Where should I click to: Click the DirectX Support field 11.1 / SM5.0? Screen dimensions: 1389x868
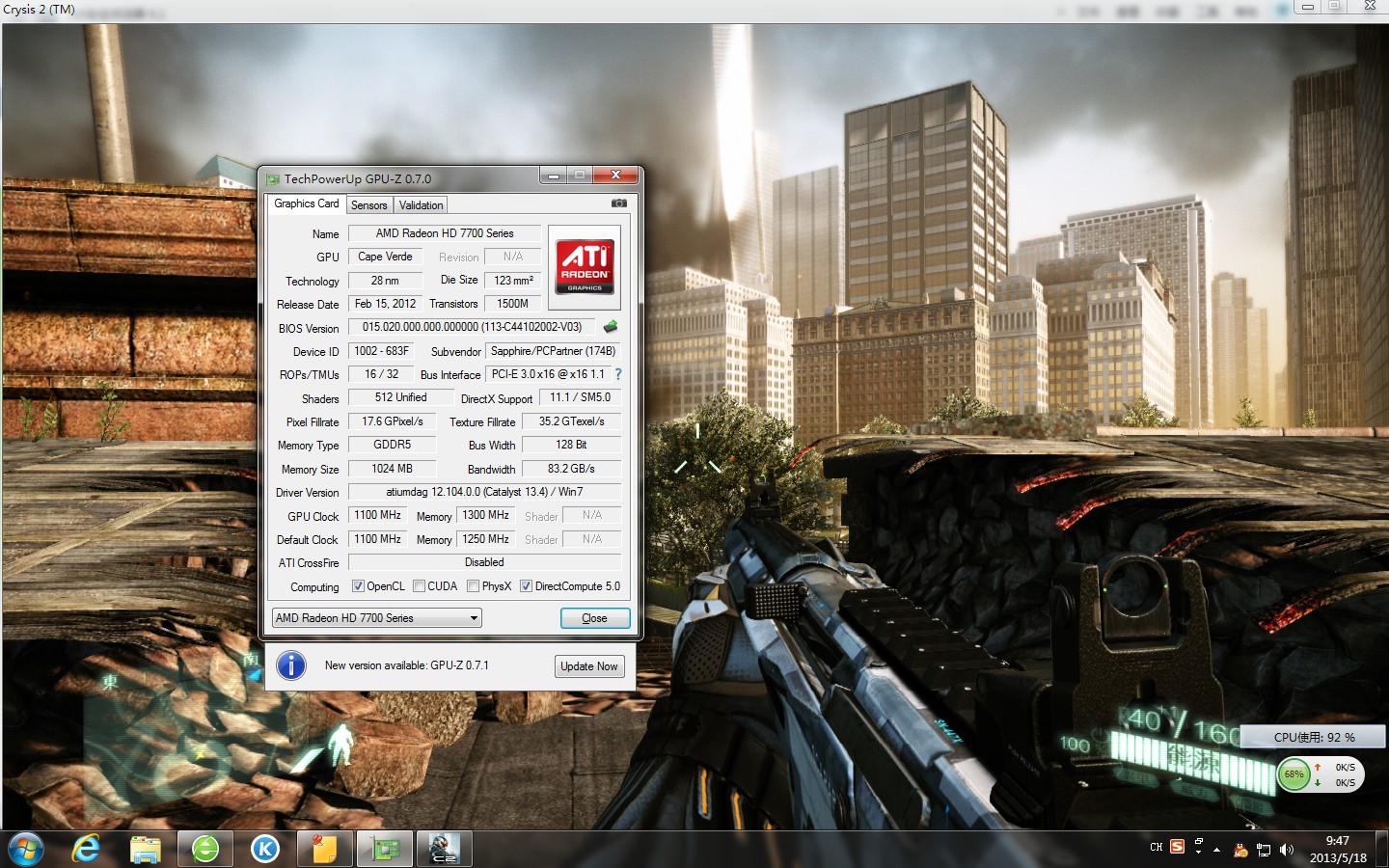click(580, 397)
